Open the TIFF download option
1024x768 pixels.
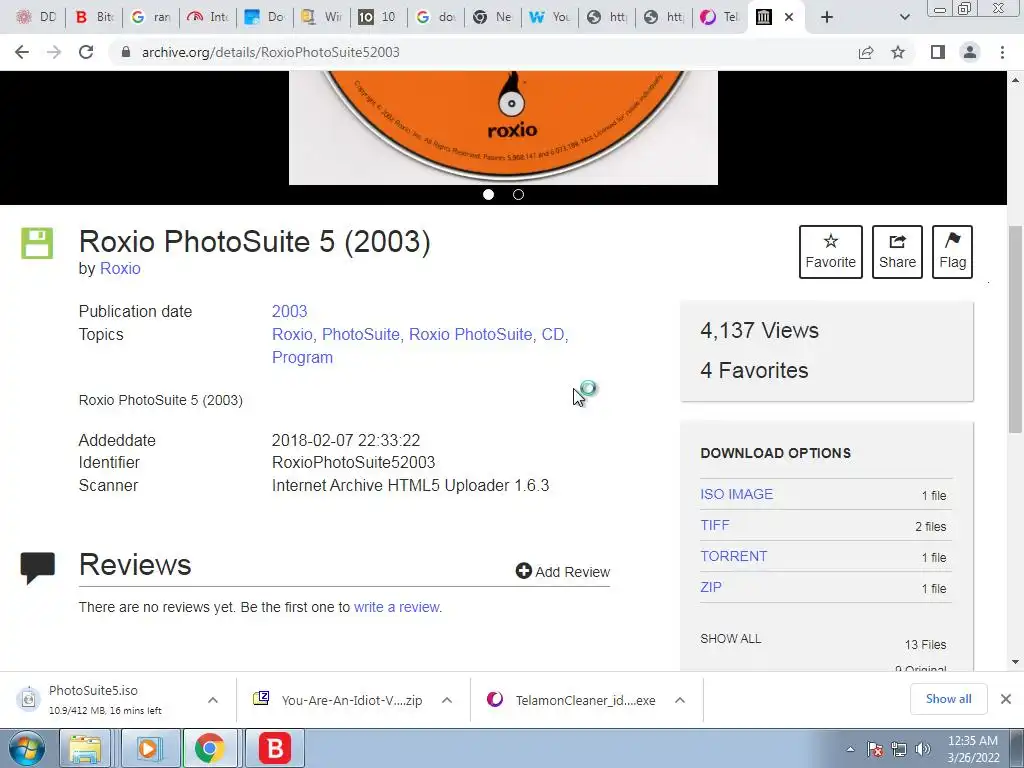(715, 525)
